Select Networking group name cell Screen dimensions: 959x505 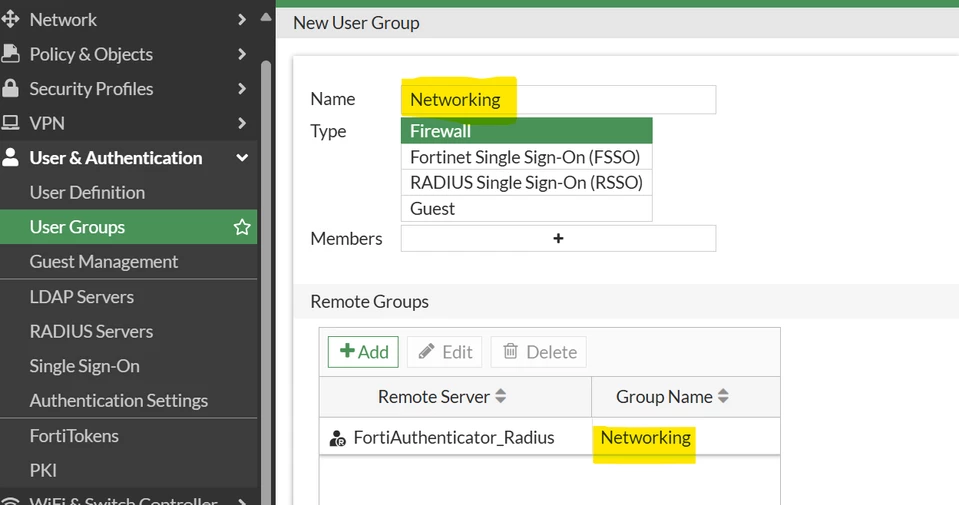pyautogui.click(x=686, y=437)
